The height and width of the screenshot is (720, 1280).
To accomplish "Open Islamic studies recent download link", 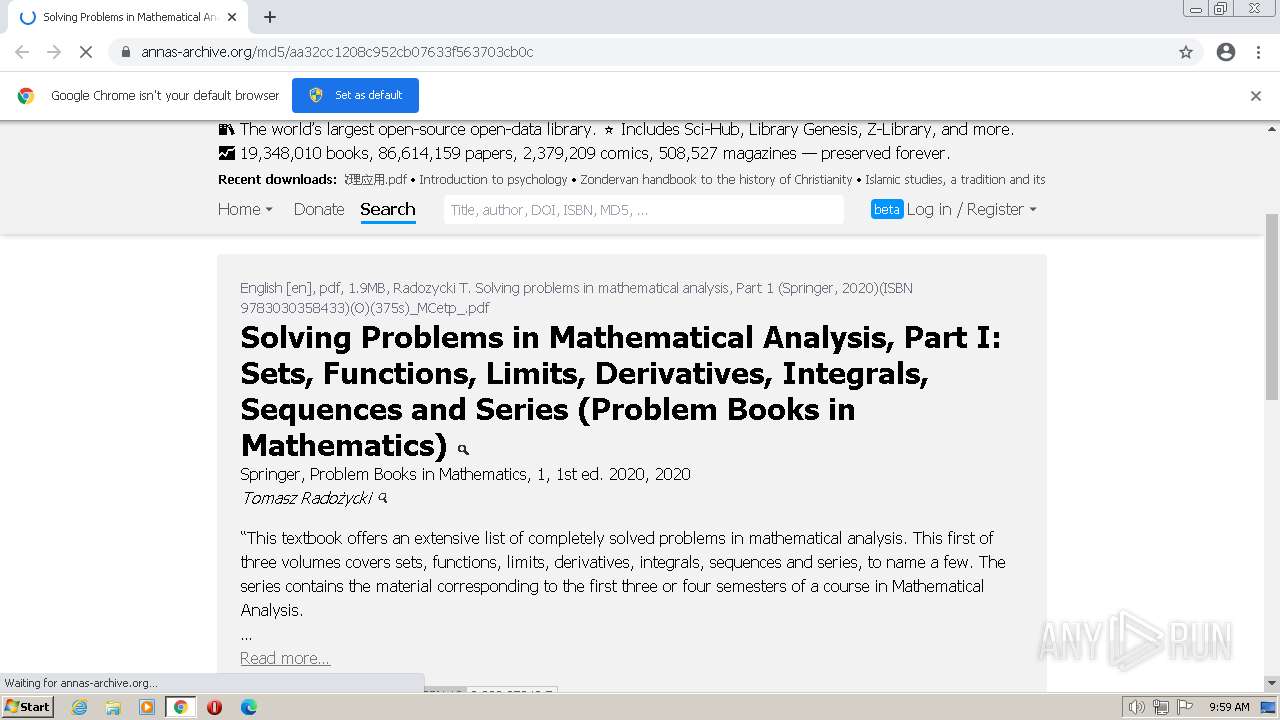I will click(955, 180).
